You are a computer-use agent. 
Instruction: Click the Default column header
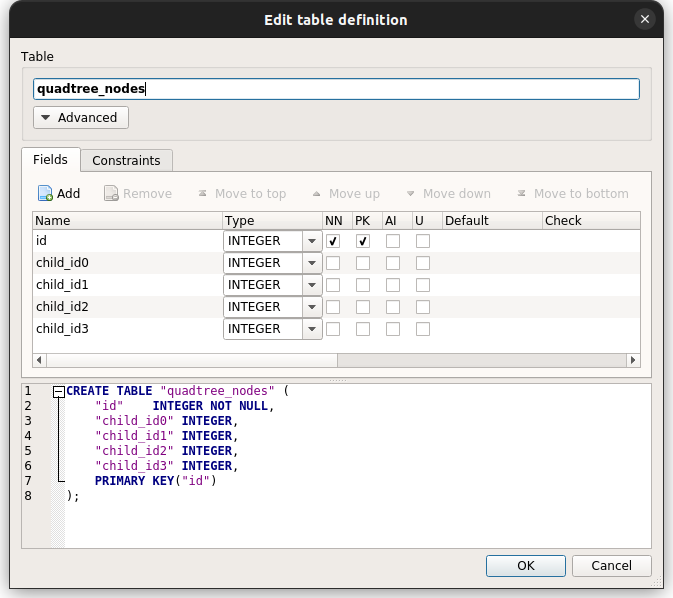(492, 221)
